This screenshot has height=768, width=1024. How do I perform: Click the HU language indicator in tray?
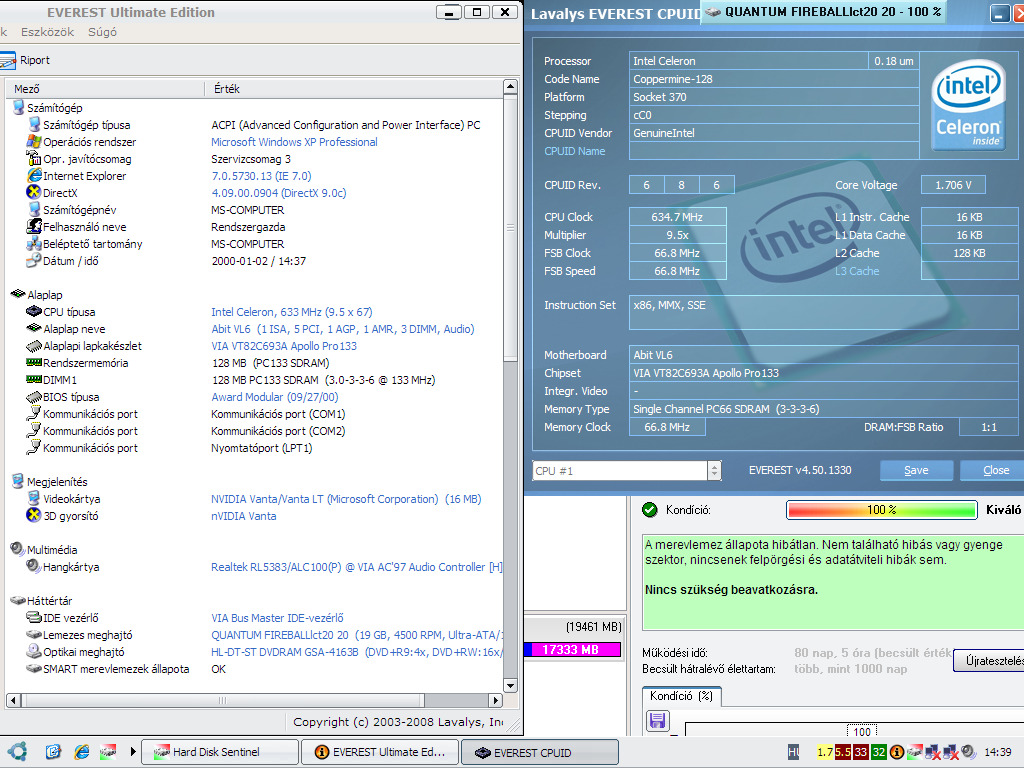pyautogui.click(x=793, y=752)
